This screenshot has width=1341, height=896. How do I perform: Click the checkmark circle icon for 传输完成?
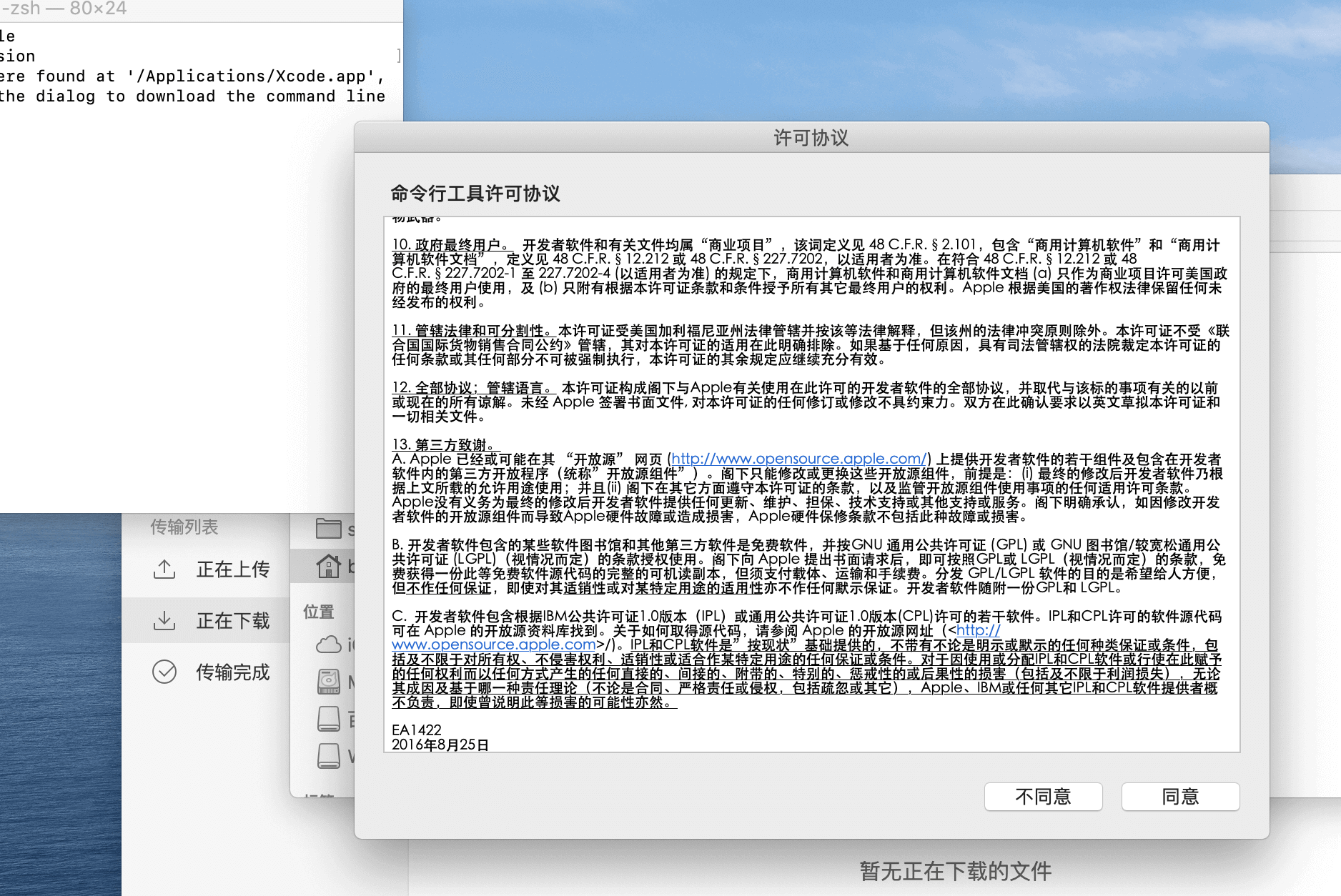[164, 672]
